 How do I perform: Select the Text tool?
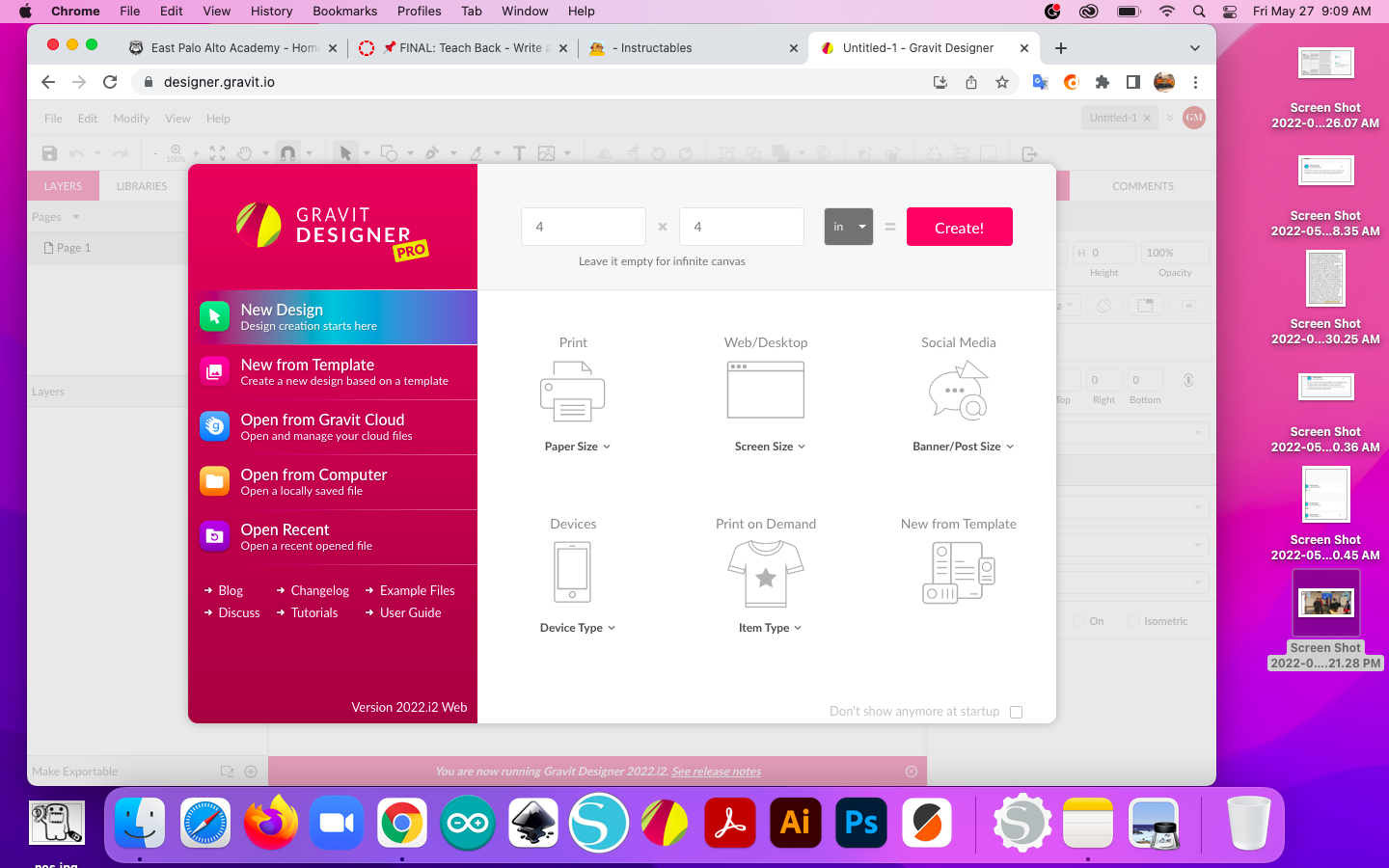tap(518, 152)
